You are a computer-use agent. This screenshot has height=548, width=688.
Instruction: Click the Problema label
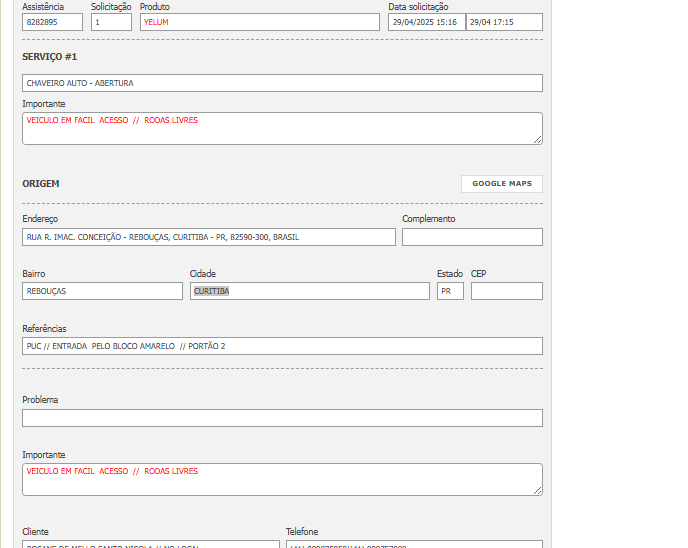tap(40, 400)
